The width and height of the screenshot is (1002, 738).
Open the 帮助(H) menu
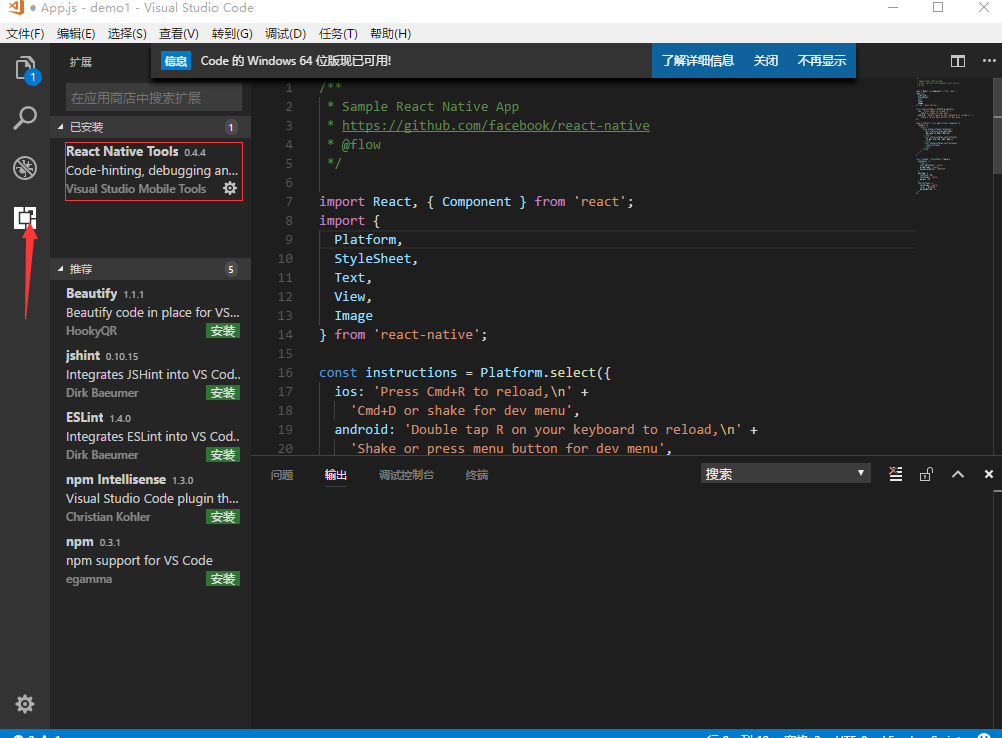pos(390,34)
